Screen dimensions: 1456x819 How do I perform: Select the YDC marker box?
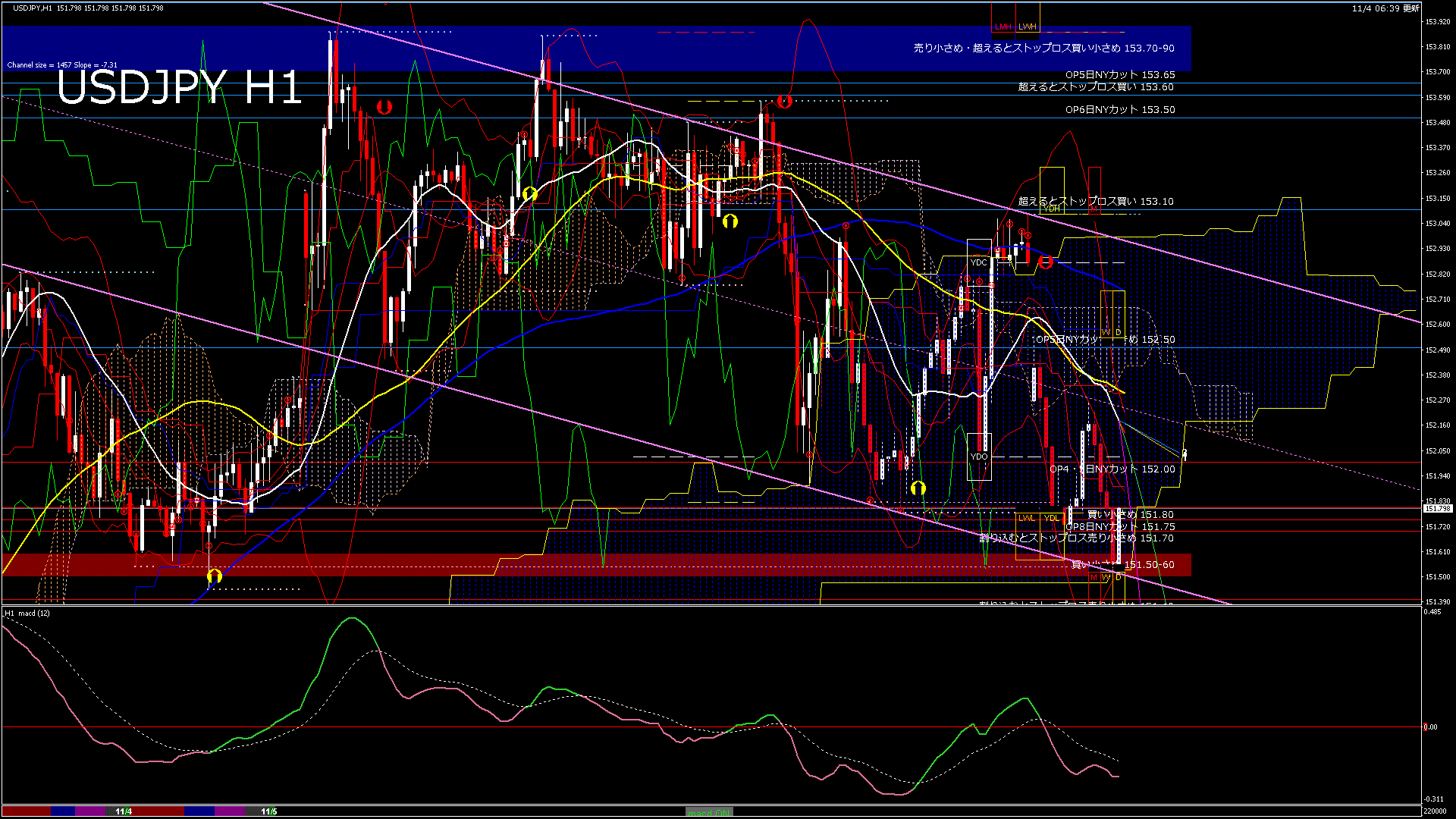pos(979,262)
